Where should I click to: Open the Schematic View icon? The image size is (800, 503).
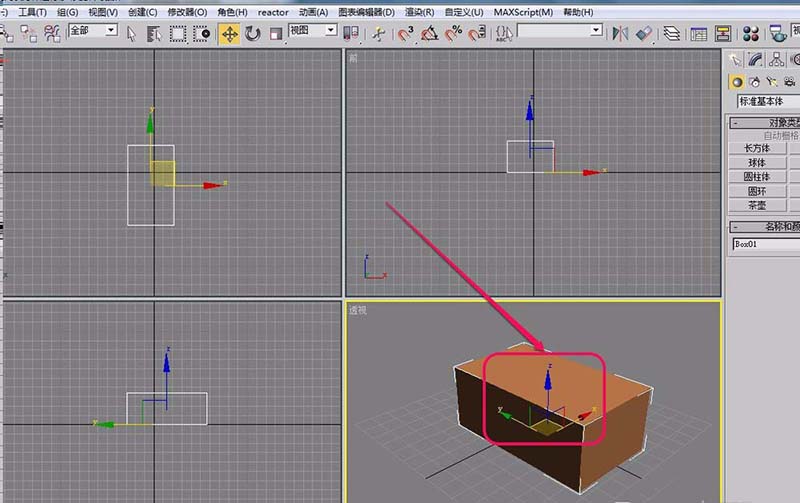point(722,34)
